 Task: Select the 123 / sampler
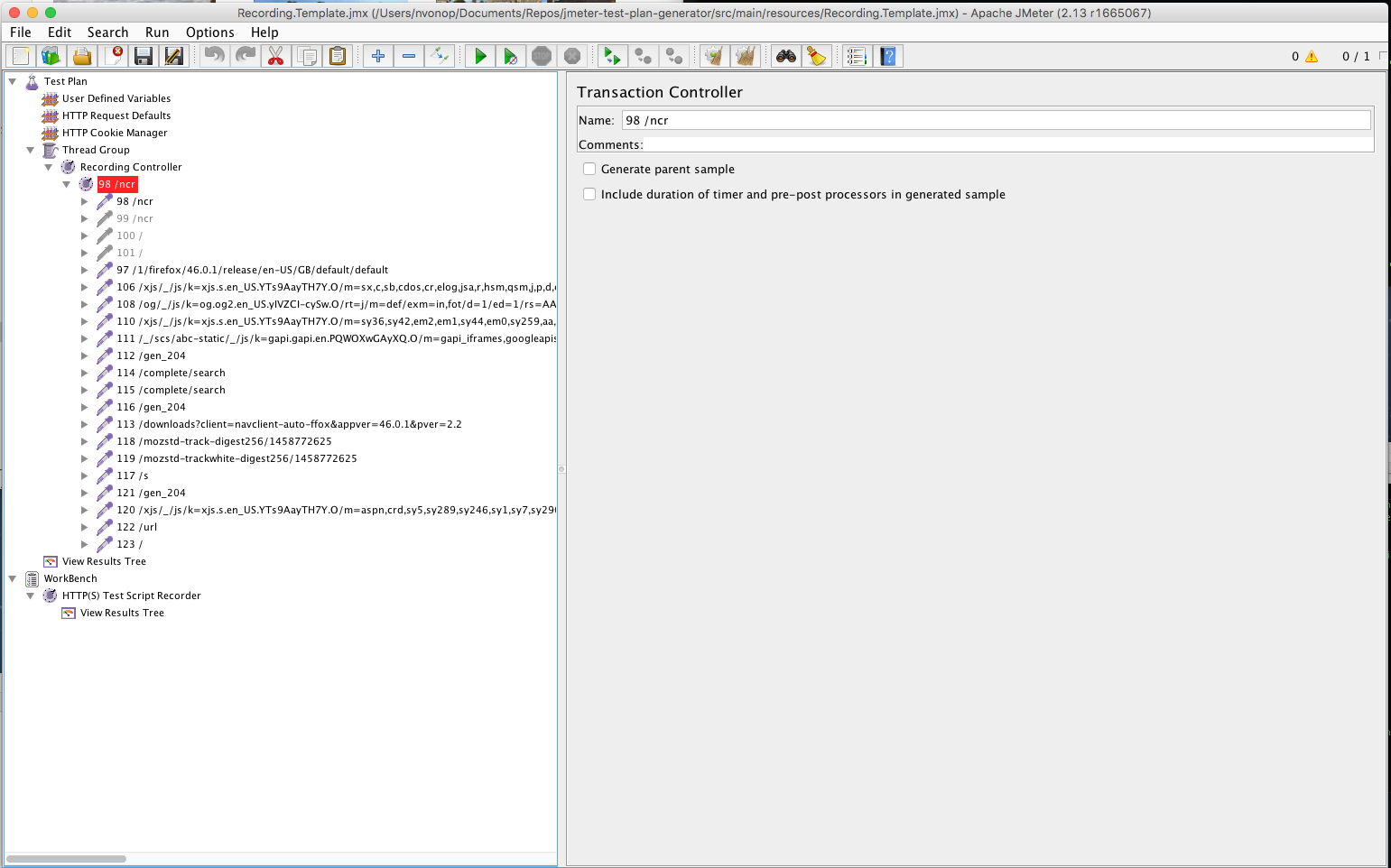click(129, 544)
